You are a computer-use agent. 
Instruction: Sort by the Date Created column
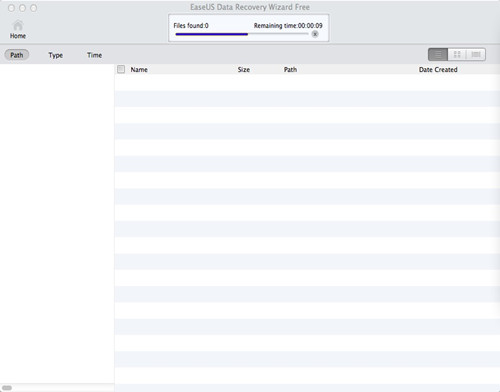click(x=438, y=70)
